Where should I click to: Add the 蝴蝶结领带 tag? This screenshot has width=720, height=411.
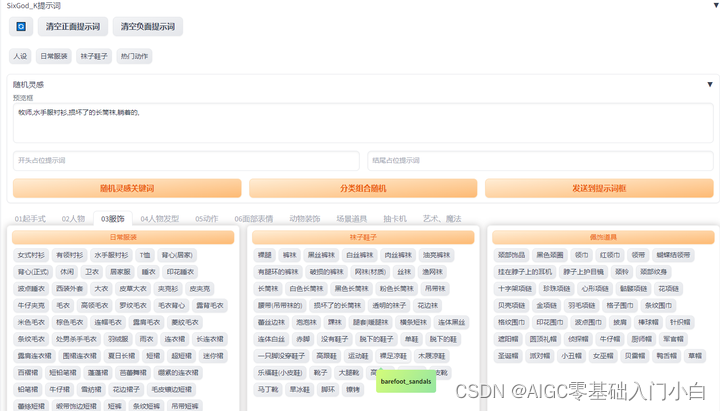[673, 255]
